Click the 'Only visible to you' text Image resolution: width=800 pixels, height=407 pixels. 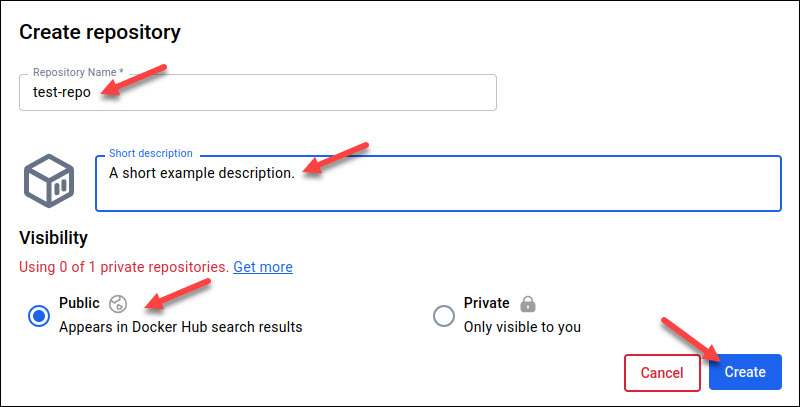coord(522,326)
